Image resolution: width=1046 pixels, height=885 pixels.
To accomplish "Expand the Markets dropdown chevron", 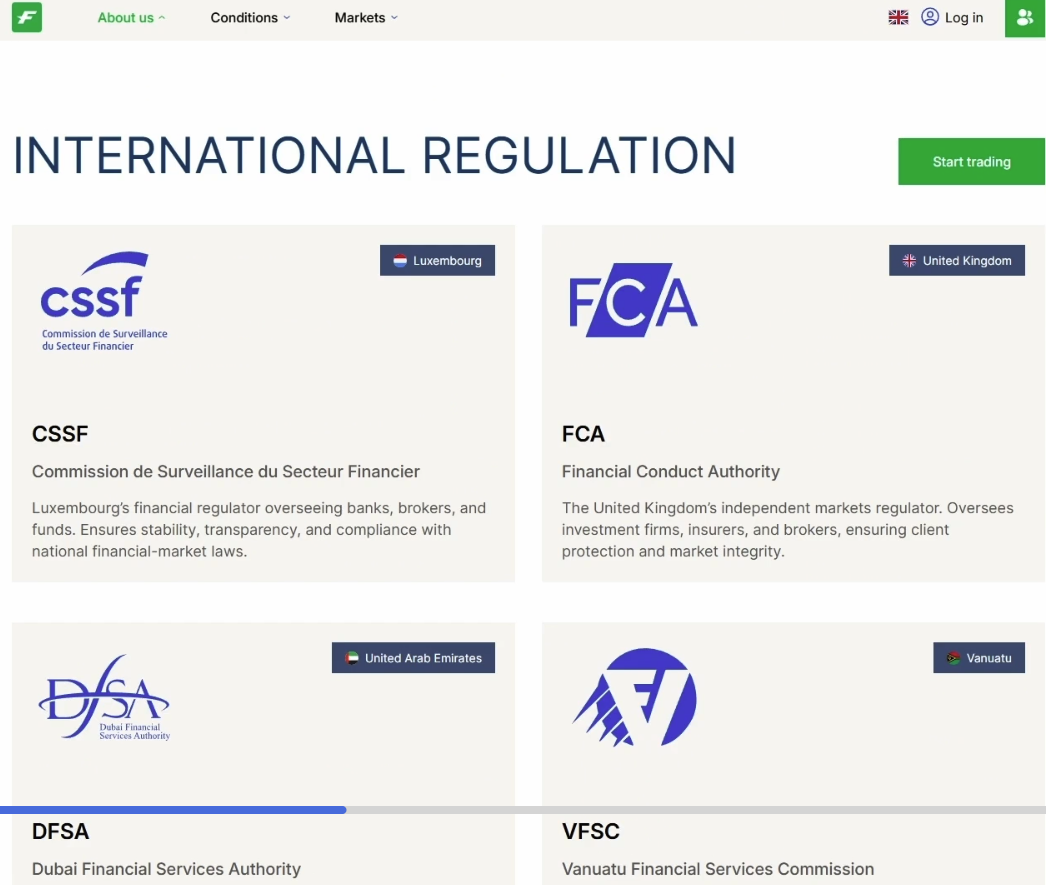I will 393,17.
